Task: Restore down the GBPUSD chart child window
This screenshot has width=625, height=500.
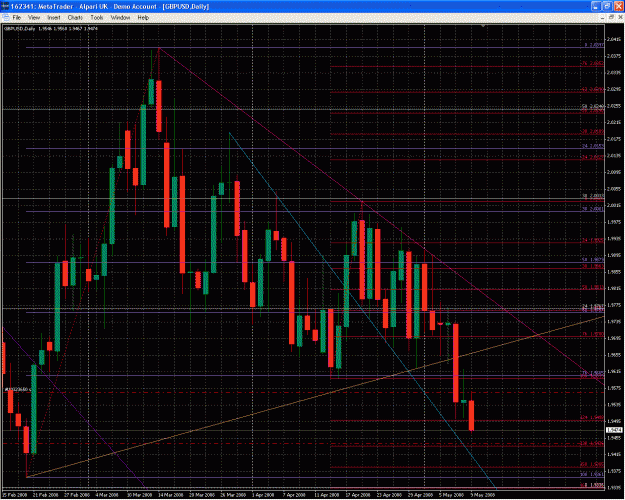Action: tap(611, 18)
